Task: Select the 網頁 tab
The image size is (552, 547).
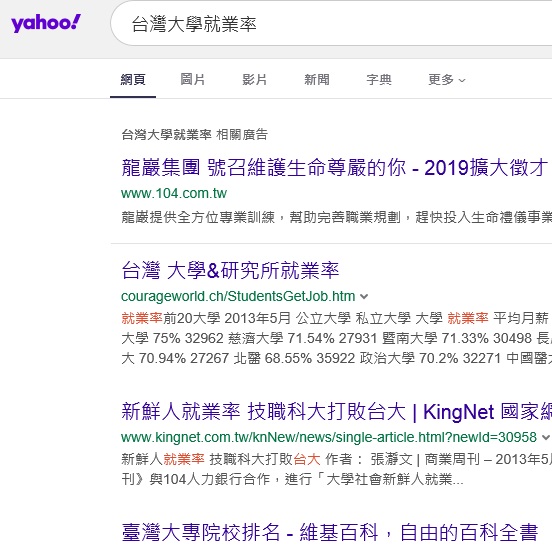Action: coord(133,80)
